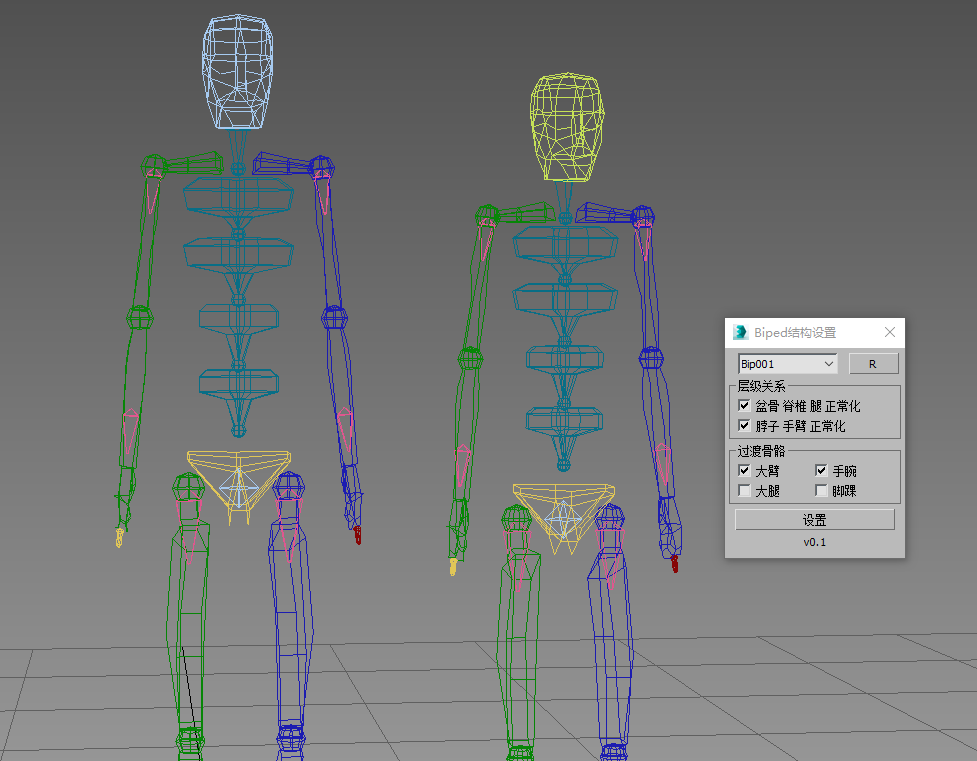Click the 层级关系 group label
This screenshot has height=761, width=977.
pos(761,386)
